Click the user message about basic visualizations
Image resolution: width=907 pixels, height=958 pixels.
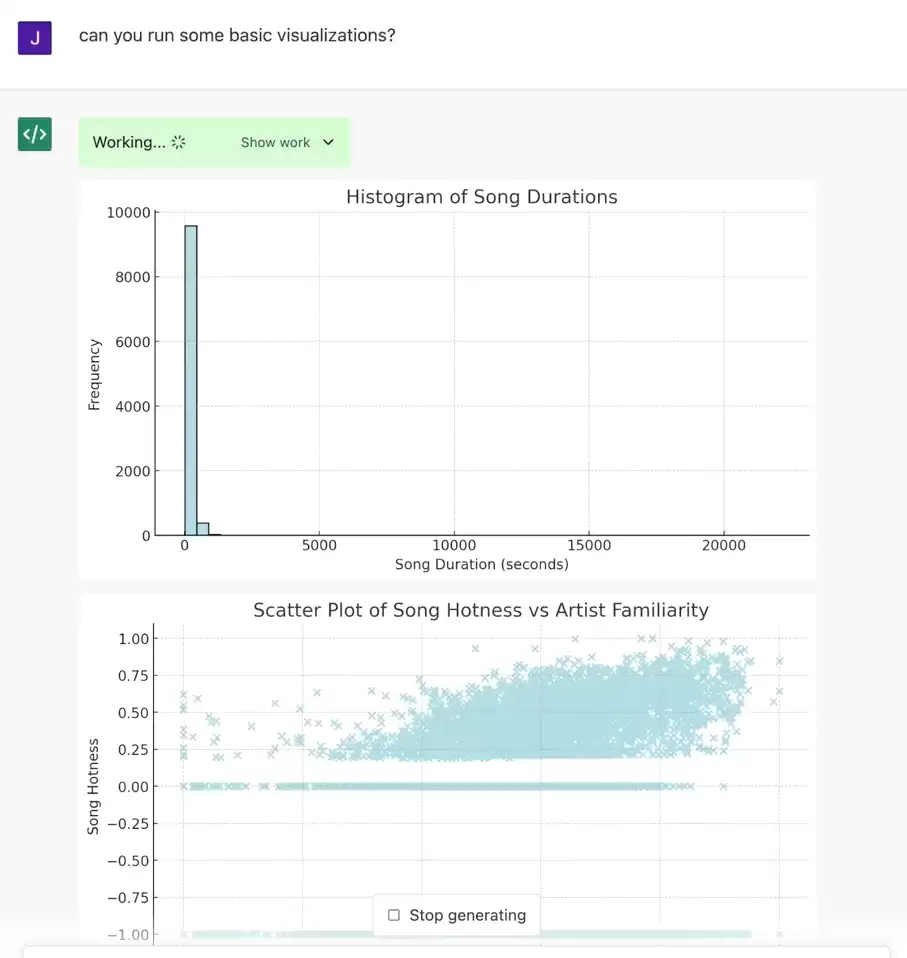(237, 35)
